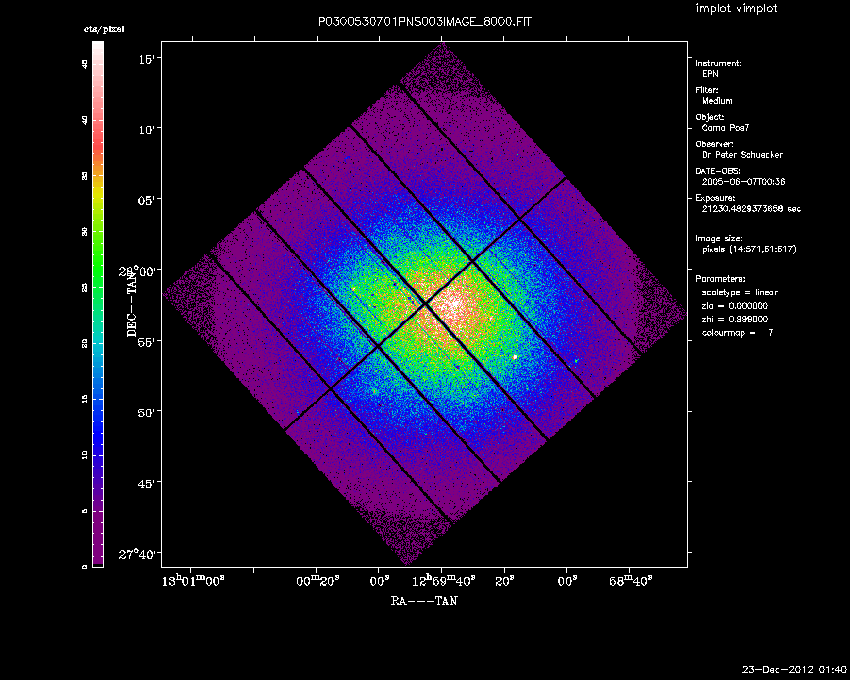Click the bright white cluster core in image

click(452, 305)
